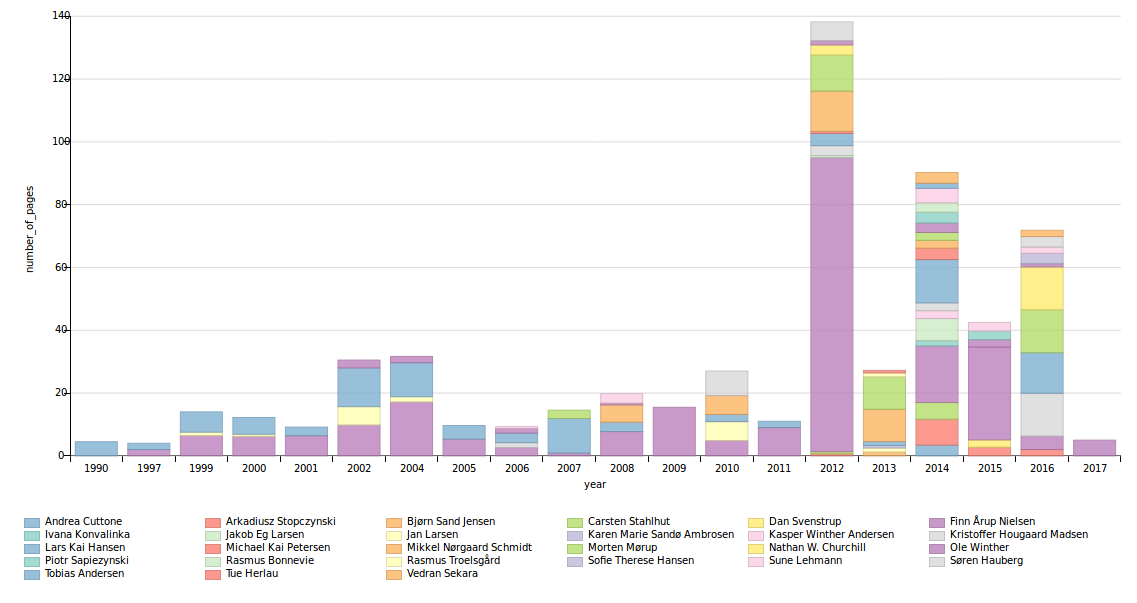Click the yellow segment in the 2016 bar
Screen dimensions: 1137x603
pyautogui.click(x=1042, y=288)
